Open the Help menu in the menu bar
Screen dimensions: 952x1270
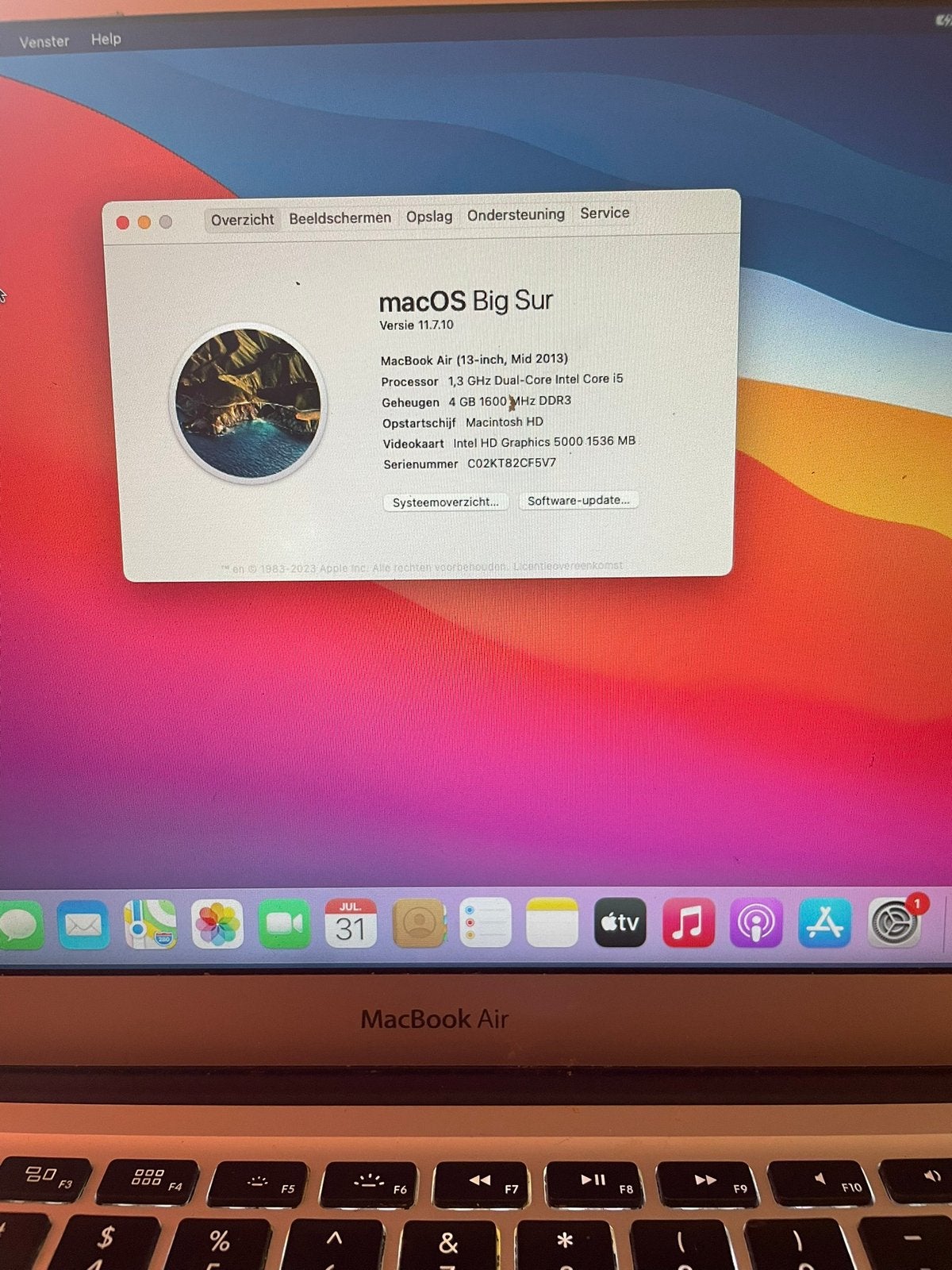106,39
